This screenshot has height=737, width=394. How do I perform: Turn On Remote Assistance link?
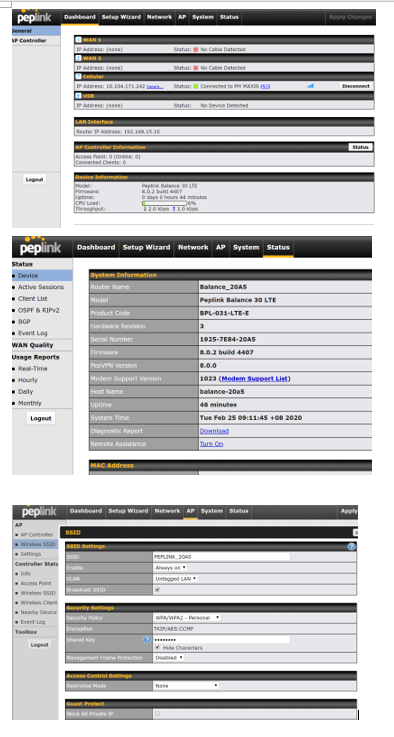click(x=212, y=444)
